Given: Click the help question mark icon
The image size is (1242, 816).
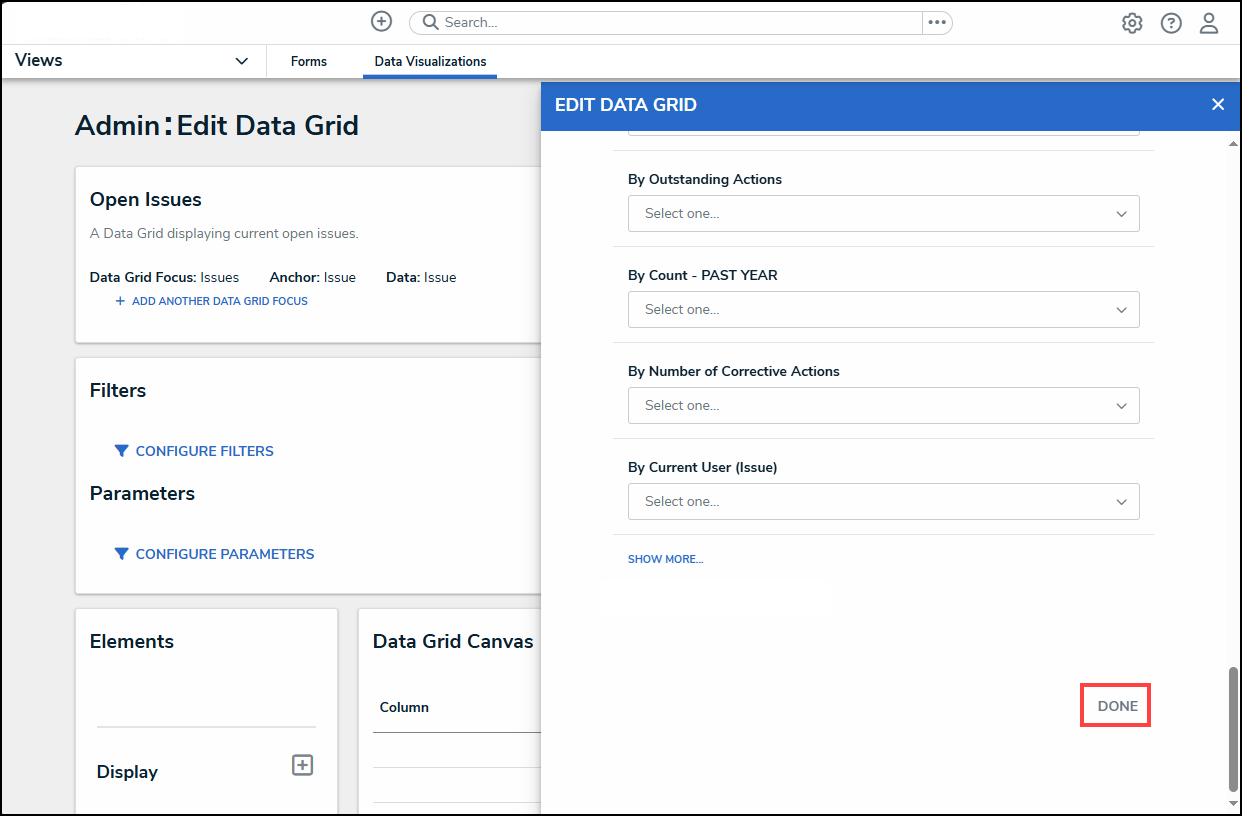Looking at the screenshot, I should 1171,23.
